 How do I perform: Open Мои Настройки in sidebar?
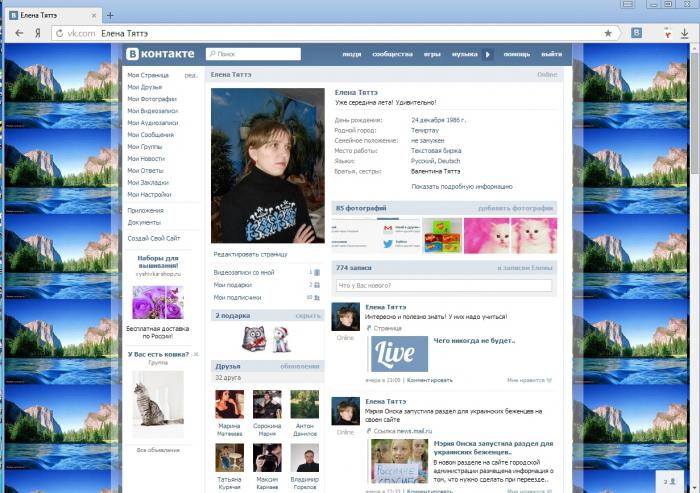coord(150,195)
